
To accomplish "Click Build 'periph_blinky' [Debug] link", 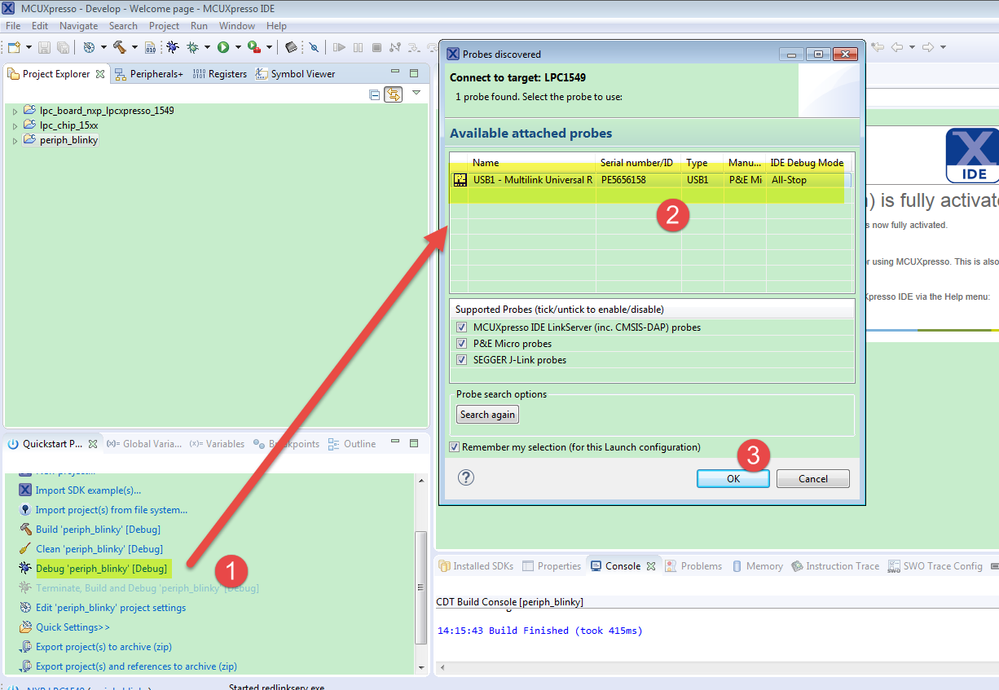I will pos(98,529).
